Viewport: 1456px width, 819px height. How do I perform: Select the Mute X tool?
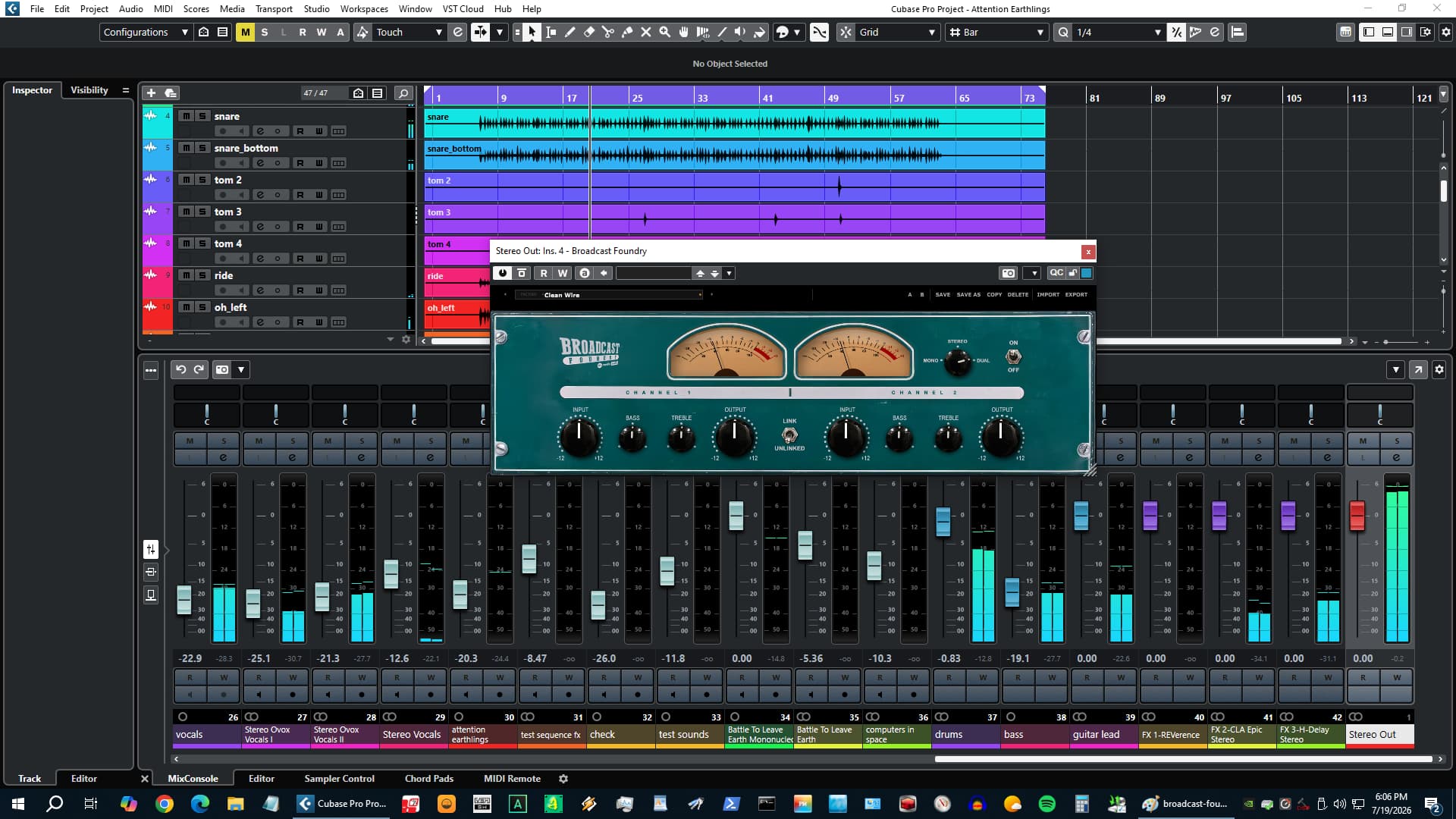[x=646, y=32]
